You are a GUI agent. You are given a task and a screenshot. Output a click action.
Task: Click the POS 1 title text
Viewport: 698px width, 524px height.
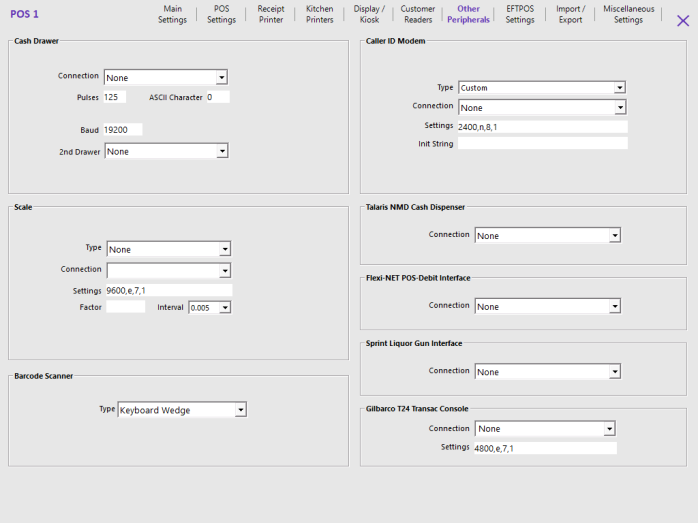24,14
